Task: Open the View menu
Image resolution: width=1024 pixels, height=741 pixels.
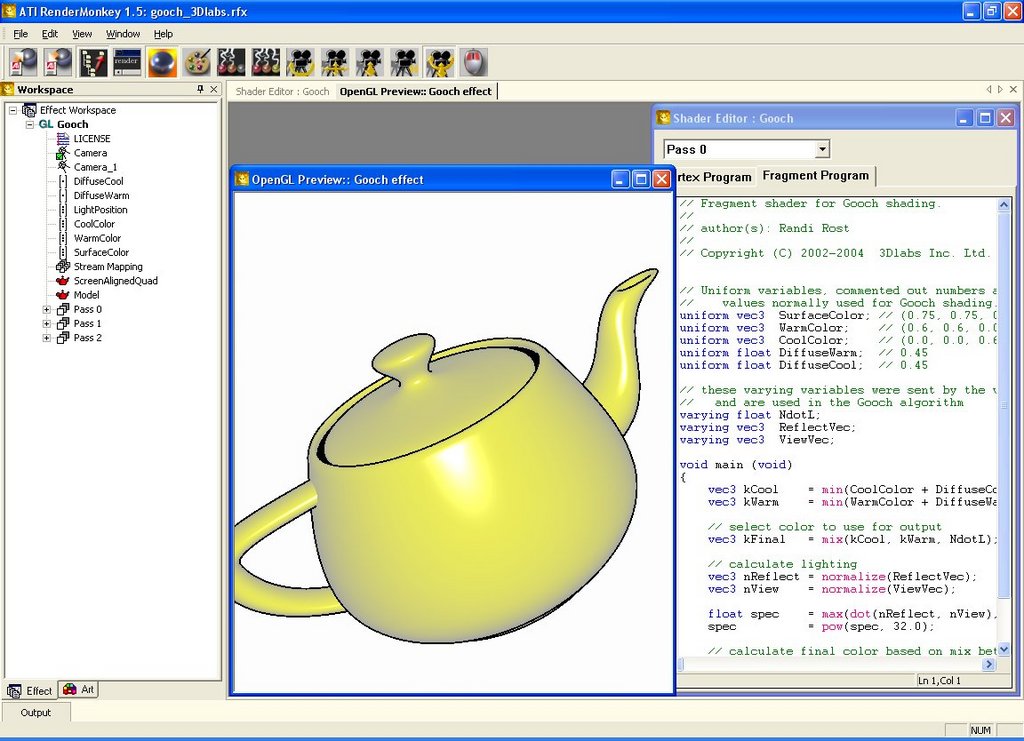Action: click(x=82, y=34)
